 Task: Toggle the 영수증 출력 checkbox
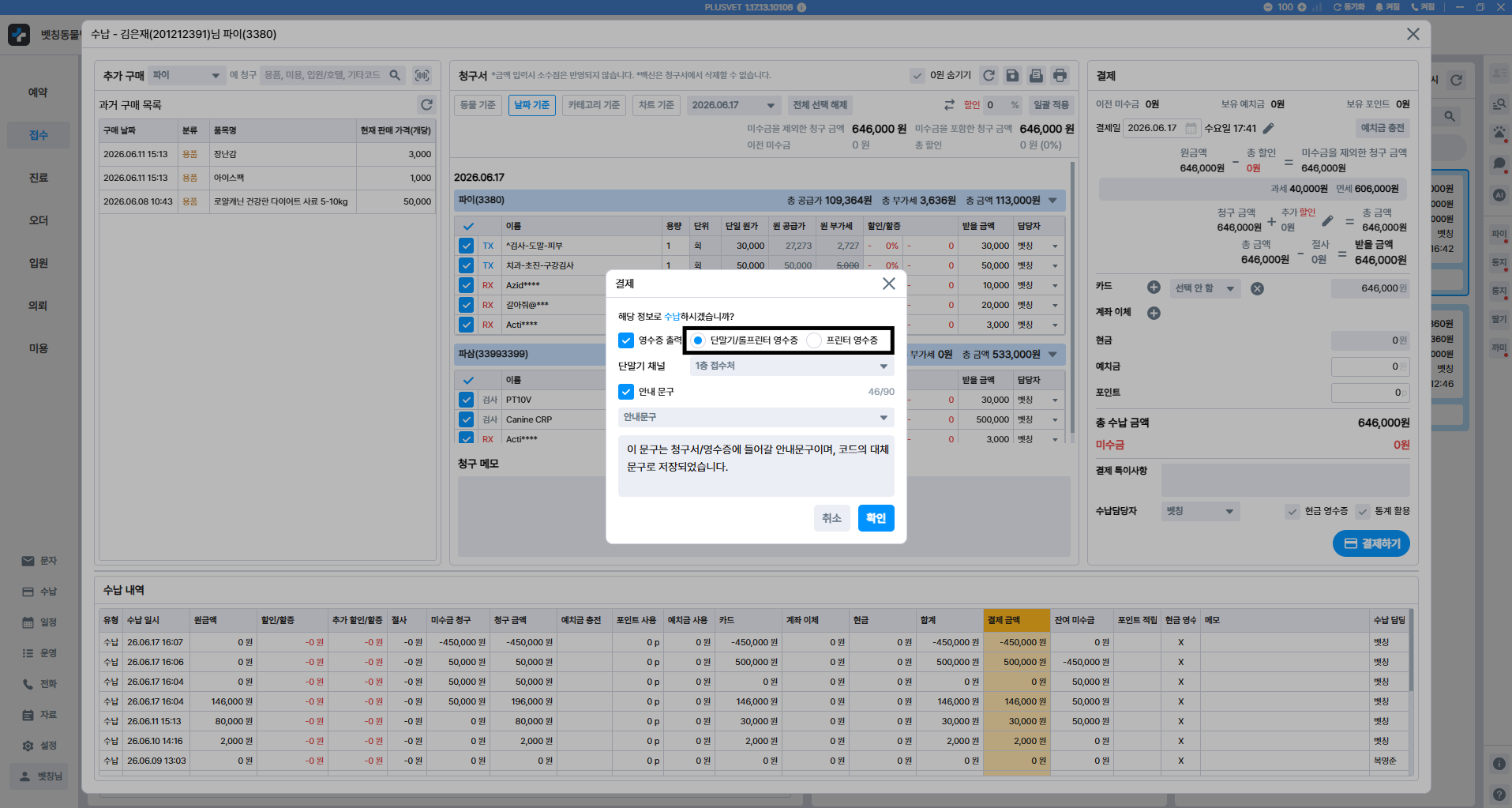626,340
